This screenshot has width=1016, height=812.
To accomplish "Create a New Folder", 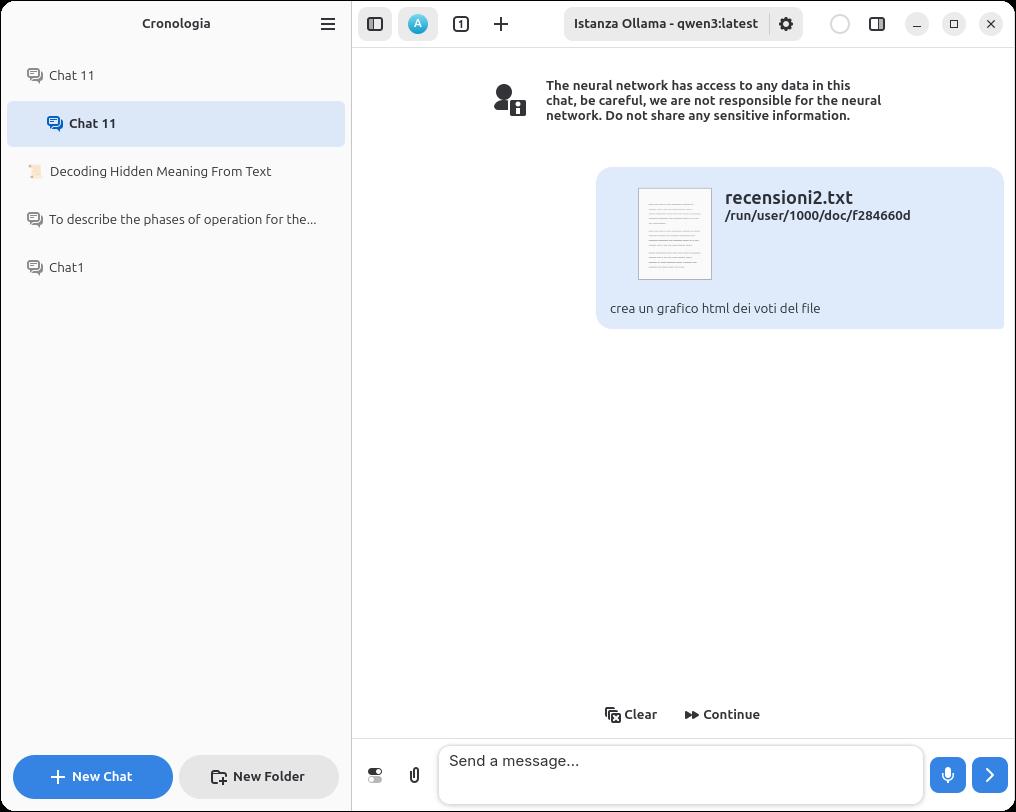I will click(x=259, y=776).
